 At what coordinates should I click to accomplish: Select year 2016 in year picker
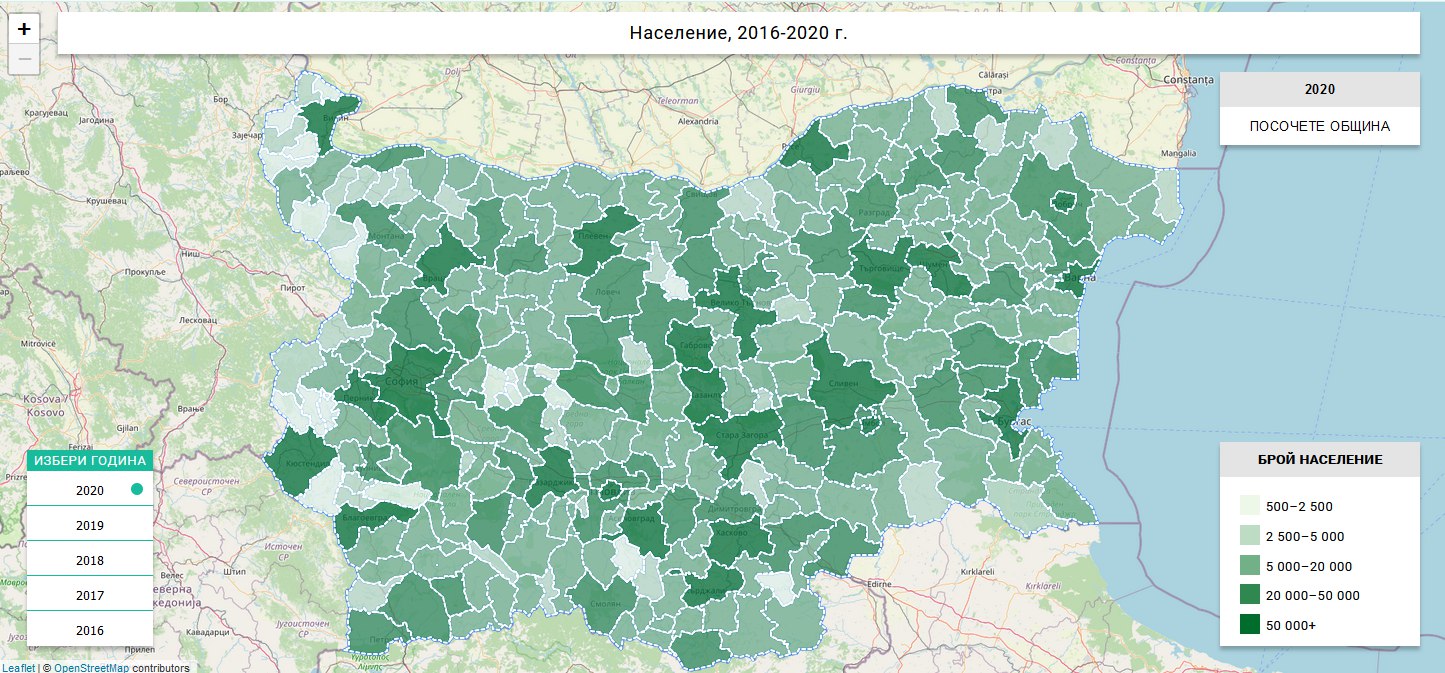pos(90,630)
